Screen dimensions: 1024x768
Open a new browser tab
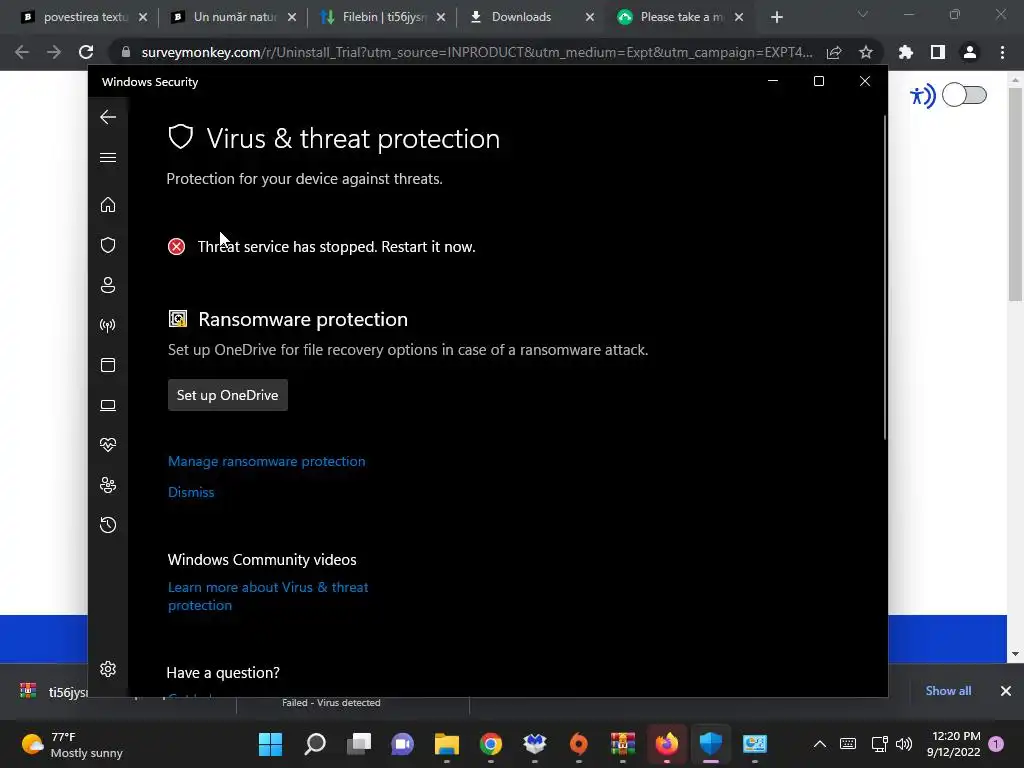click(x=776, y=17)
